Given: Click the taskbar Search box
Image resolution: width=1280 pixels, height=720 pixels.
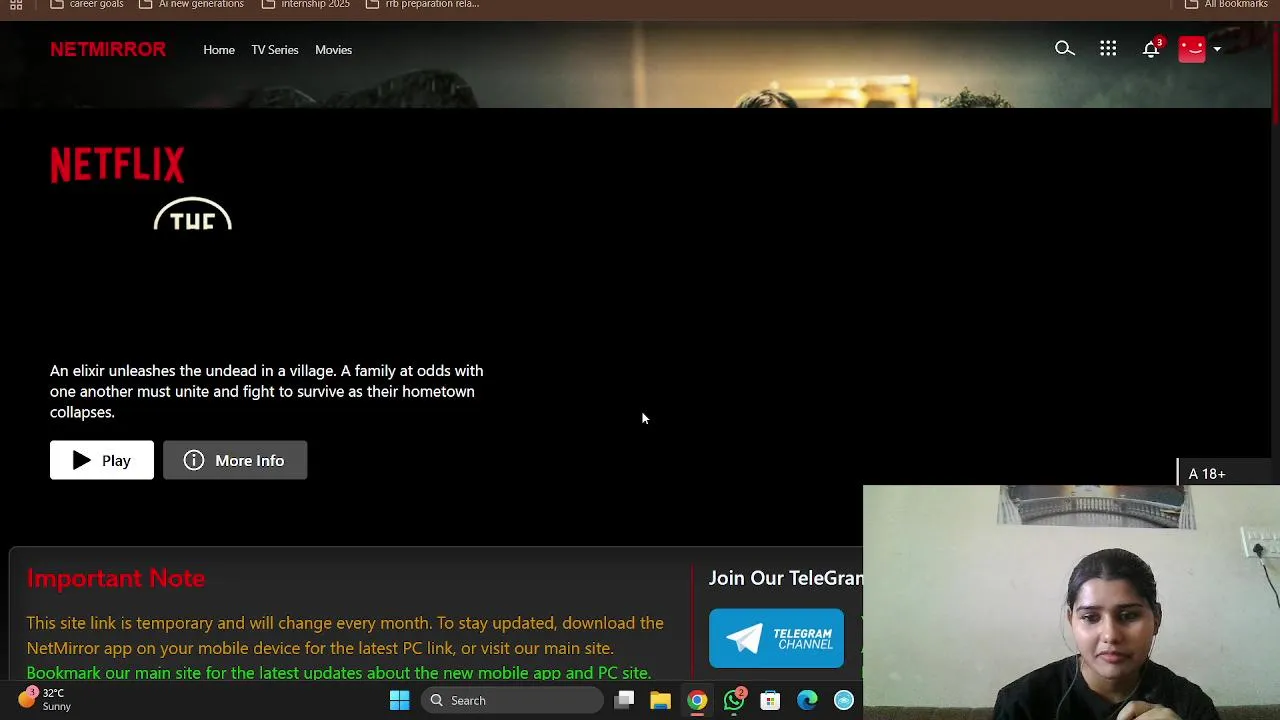Looking at the screenshot, I should pos(512,700).
